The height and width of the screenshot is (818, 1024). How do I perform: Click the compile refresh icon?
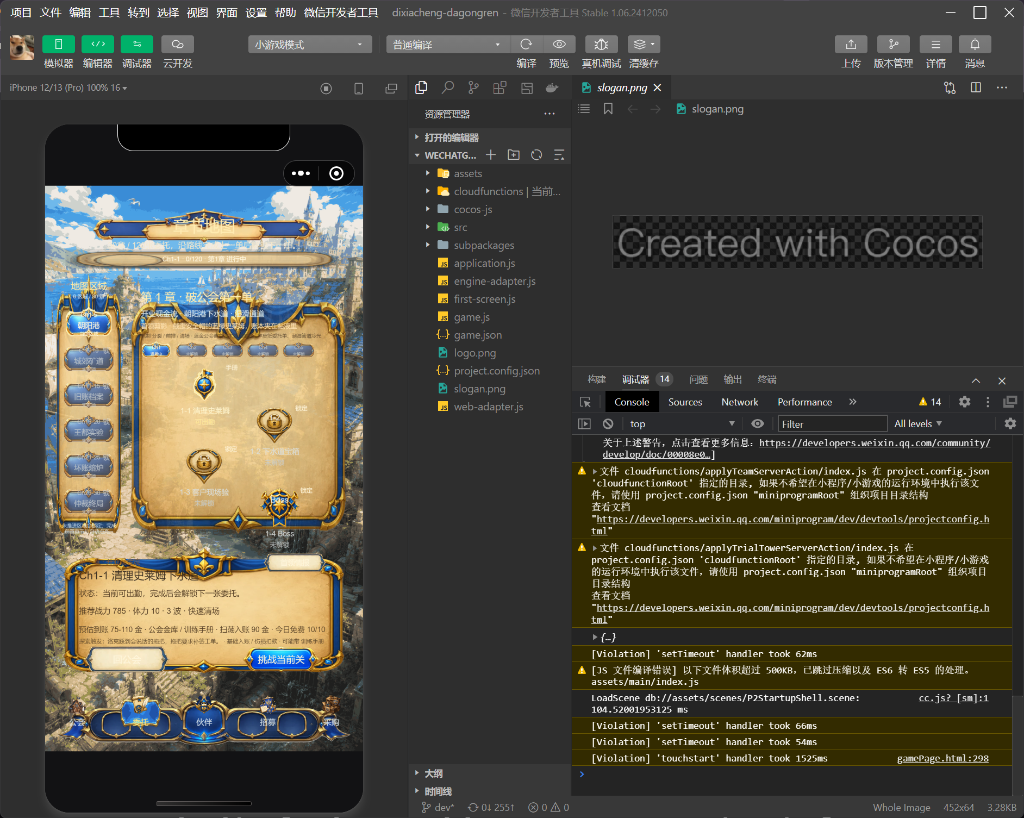coord(526,44)
